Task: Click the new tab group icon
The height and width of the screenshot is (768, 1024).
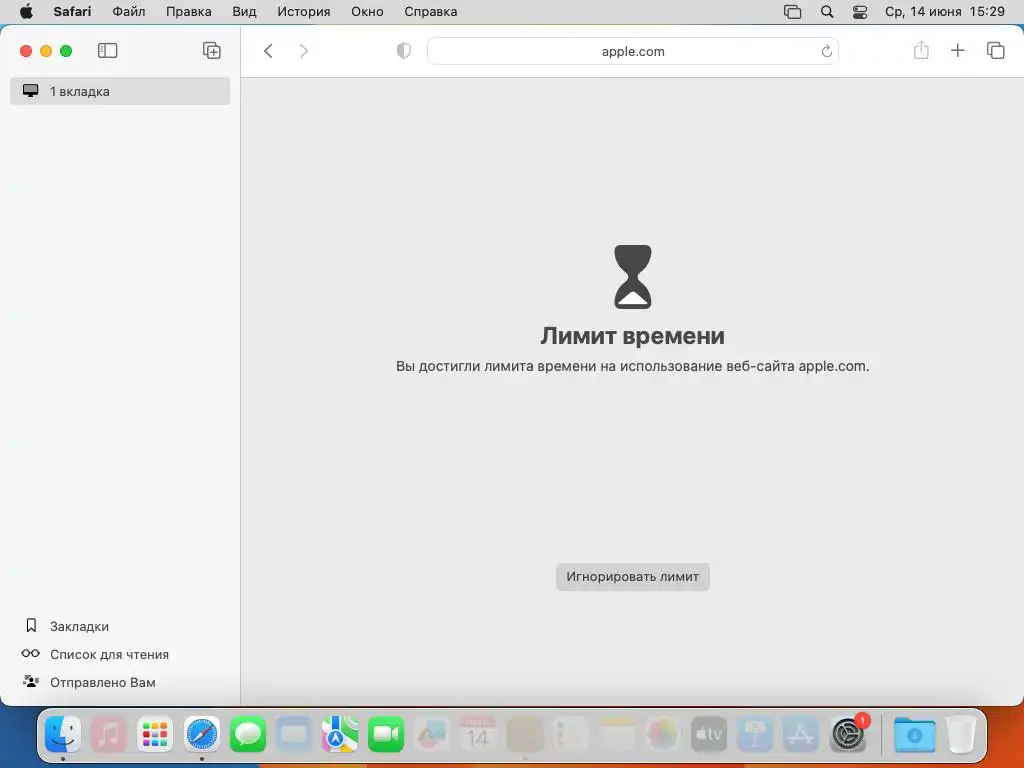Action: [212, 50]
